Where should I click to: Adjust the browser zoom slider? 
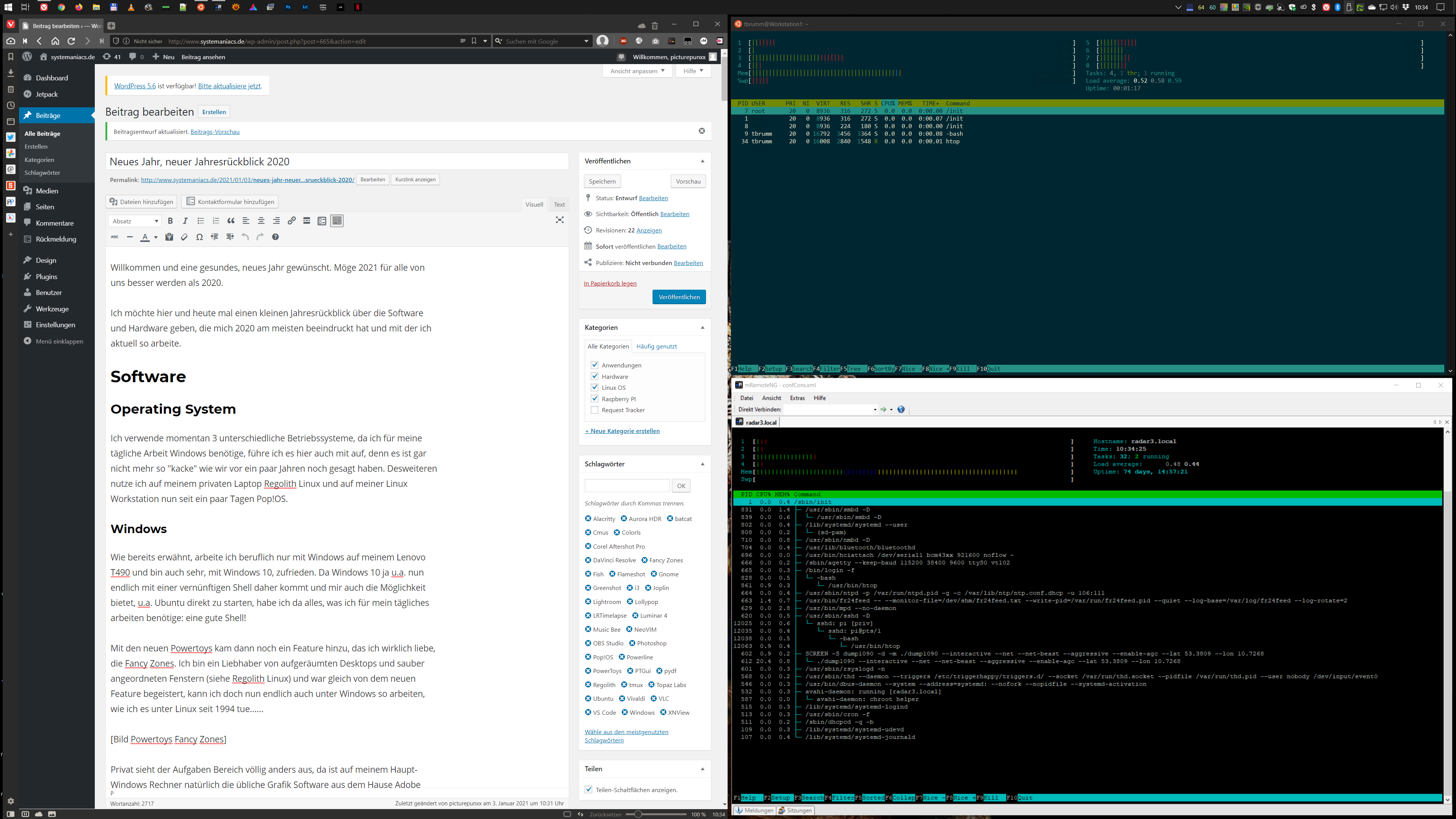pyautogui.click(x=638, y=814)
